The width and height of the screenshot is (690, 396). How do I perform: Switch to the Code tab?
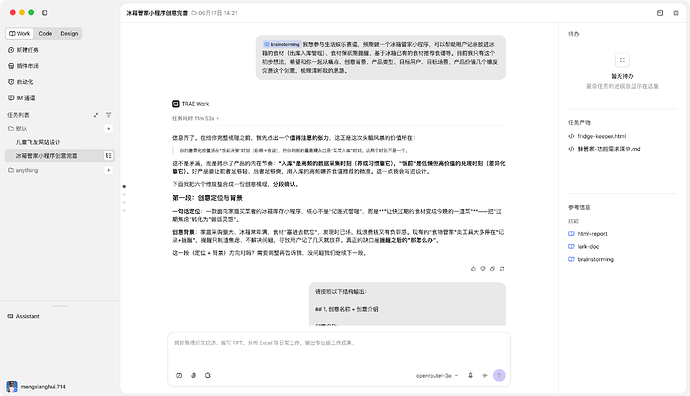[x=45, y=33]
